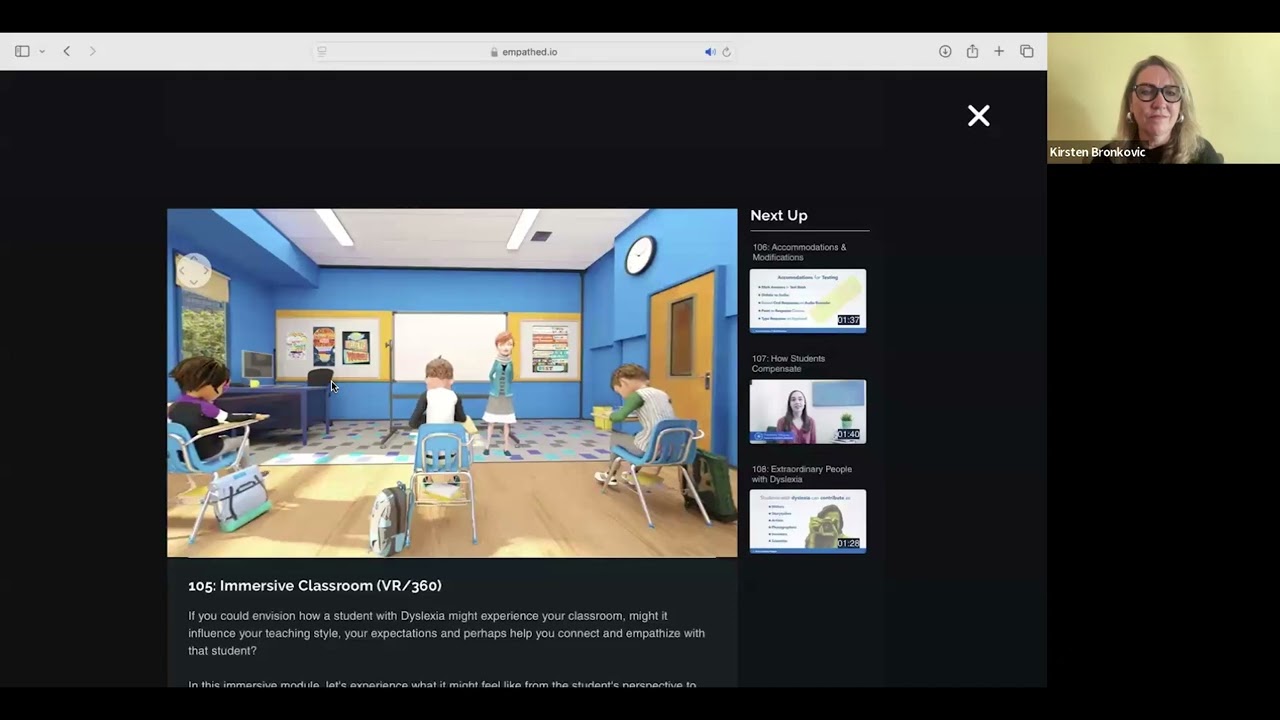Mute the tab audio speaker icon

coord(710,52)
